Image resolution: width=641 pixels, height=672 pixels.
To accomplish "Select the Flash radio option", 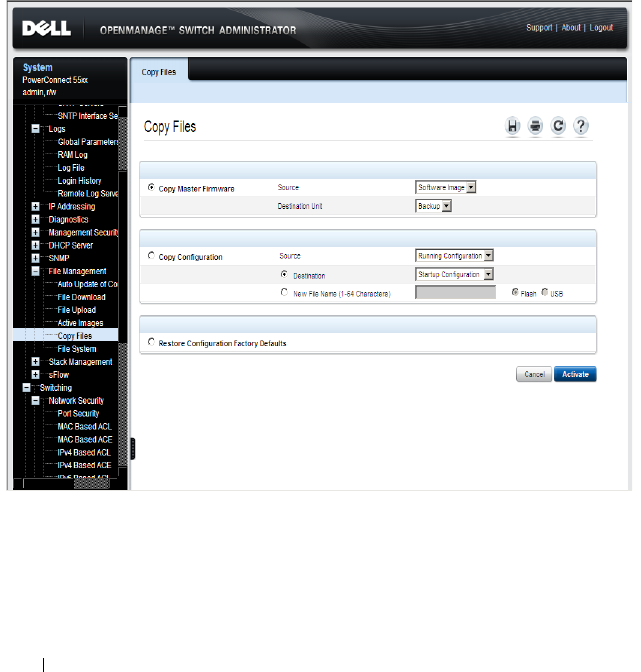I will click(515, 292).
